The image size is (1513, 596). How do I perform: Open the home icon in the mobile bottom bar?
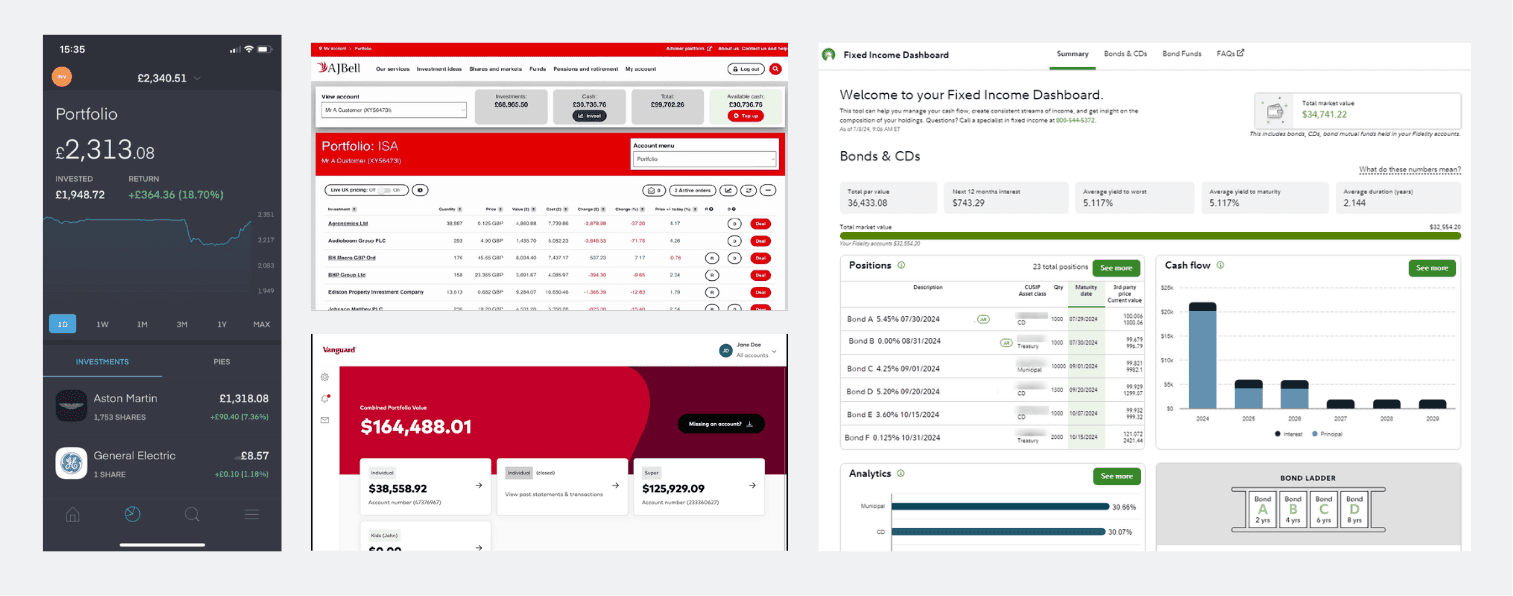point(73,515)
